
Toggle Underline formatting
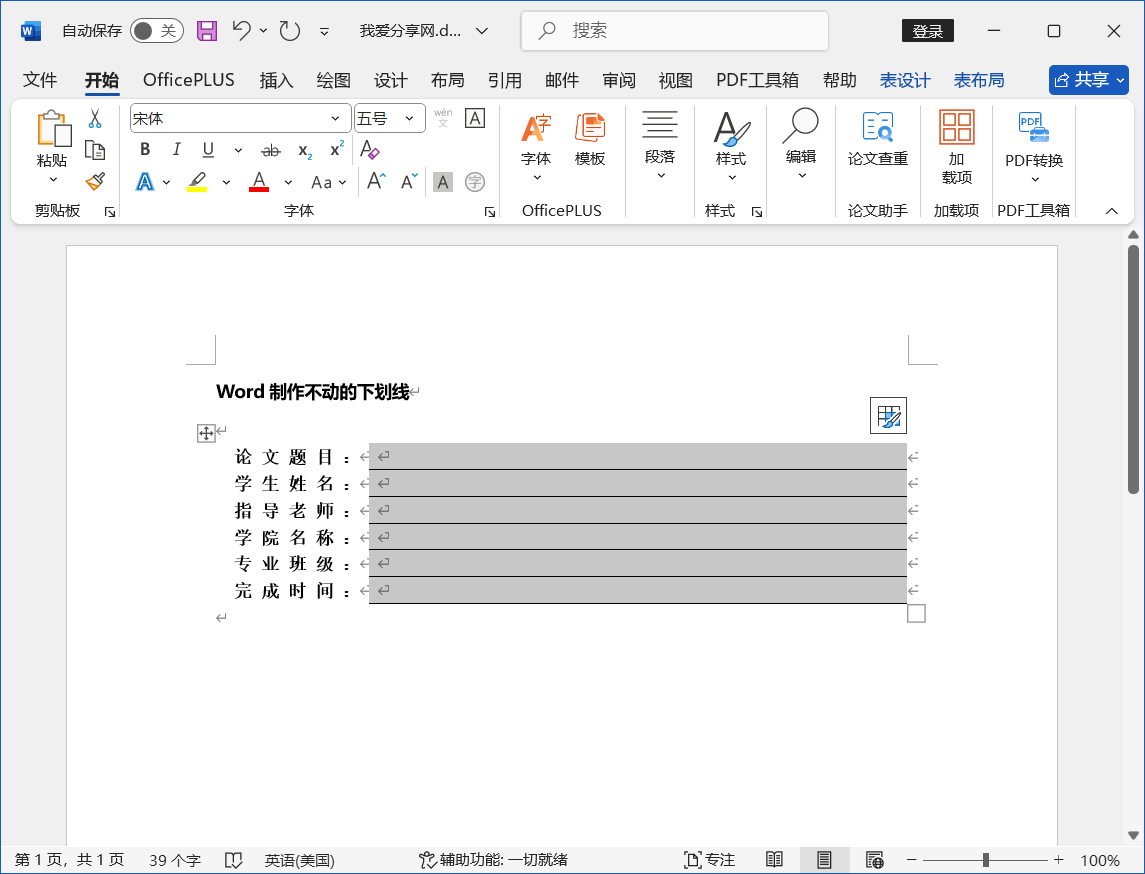coord(208,150)
